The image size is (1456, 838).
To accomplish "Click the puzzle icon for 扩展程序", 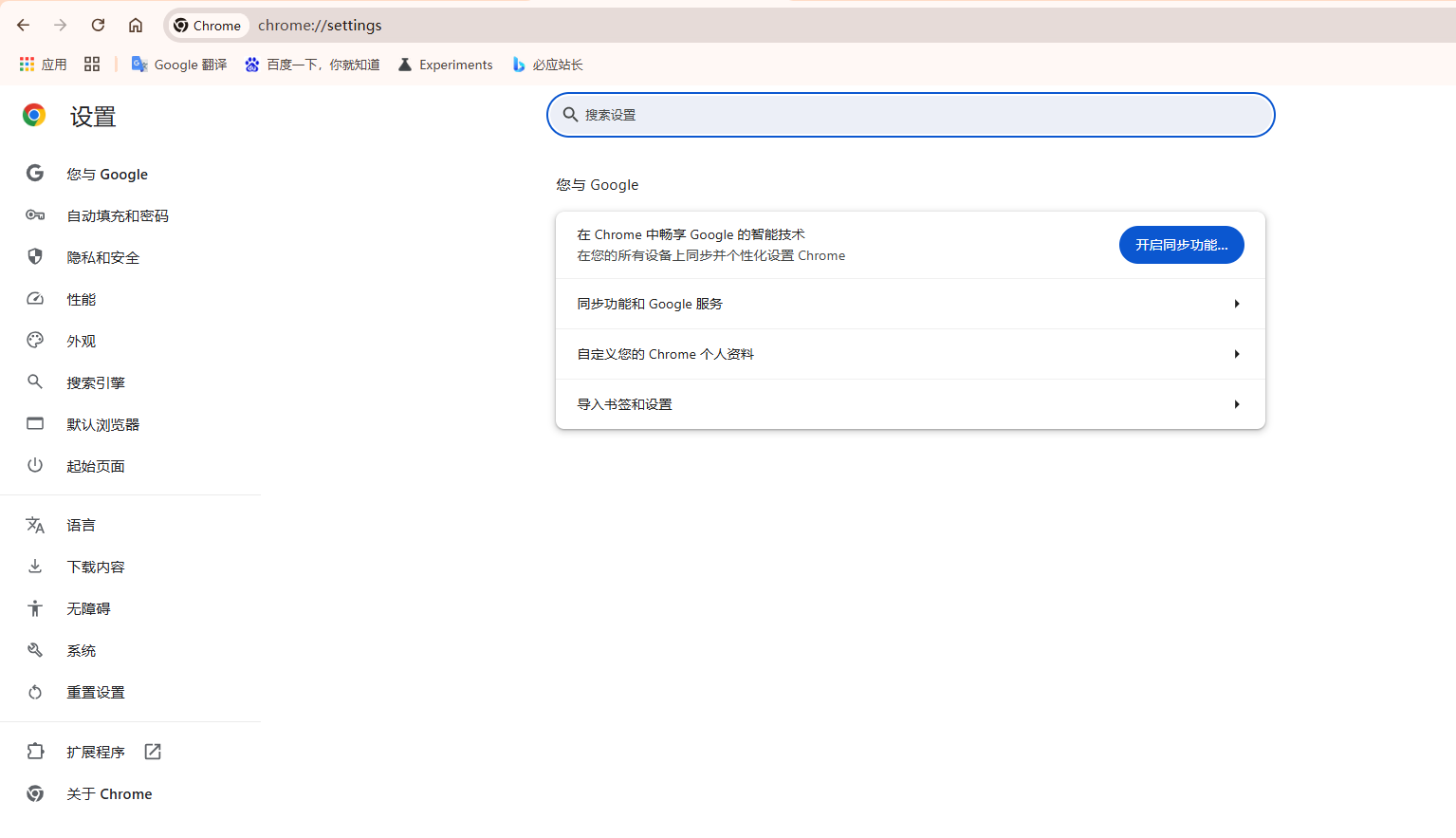I will point(35,751).
